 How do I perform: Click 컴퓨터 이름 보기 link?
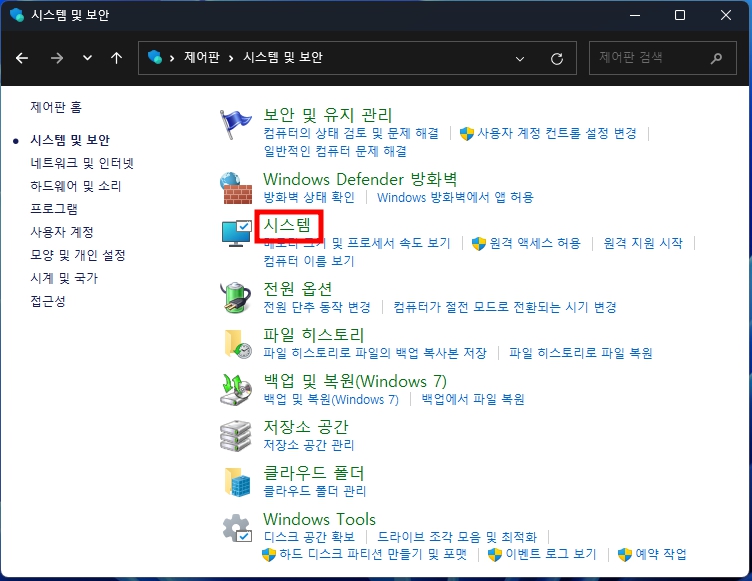(x=309, y=261)
